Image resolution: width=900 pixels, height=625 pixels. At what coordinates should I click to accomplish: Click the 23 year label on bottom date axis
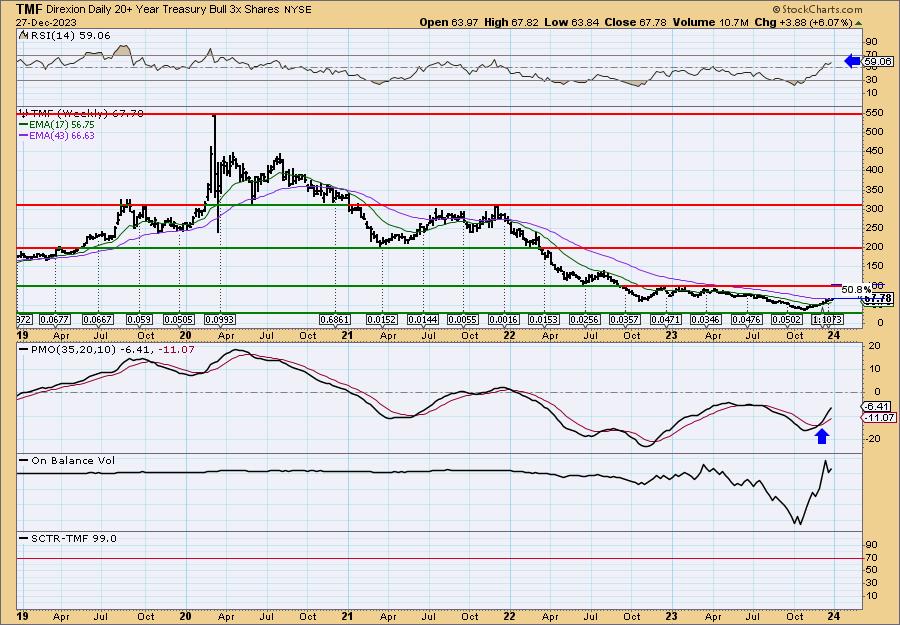[x=671, y=616]
